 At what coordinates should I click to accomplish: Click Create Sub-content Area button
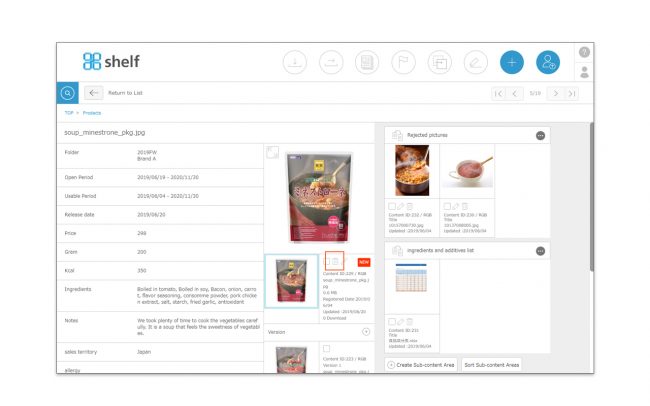point(421,365)
